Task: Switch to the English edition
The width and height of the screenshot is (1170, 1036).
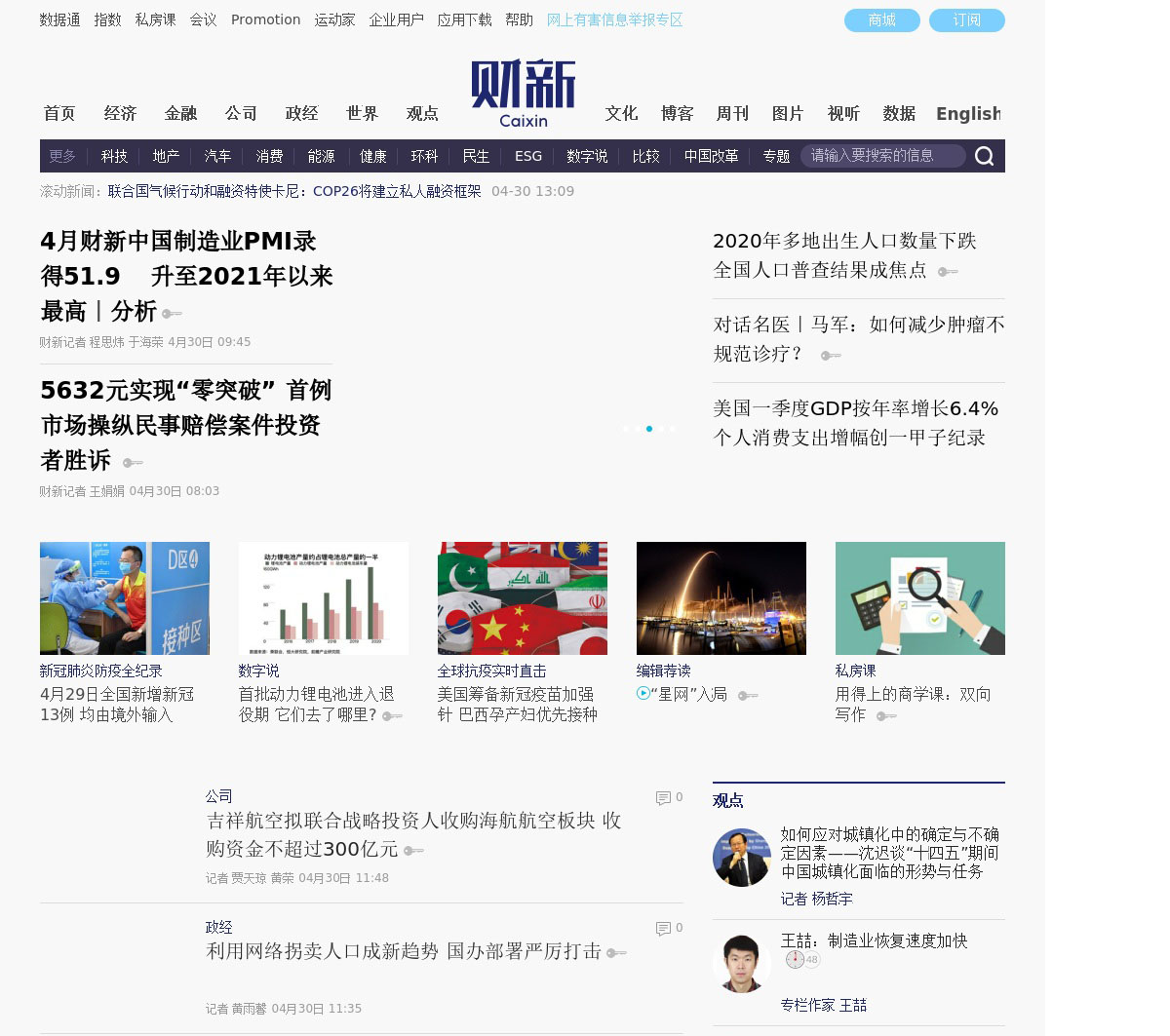Action: (x=968, y=114)
